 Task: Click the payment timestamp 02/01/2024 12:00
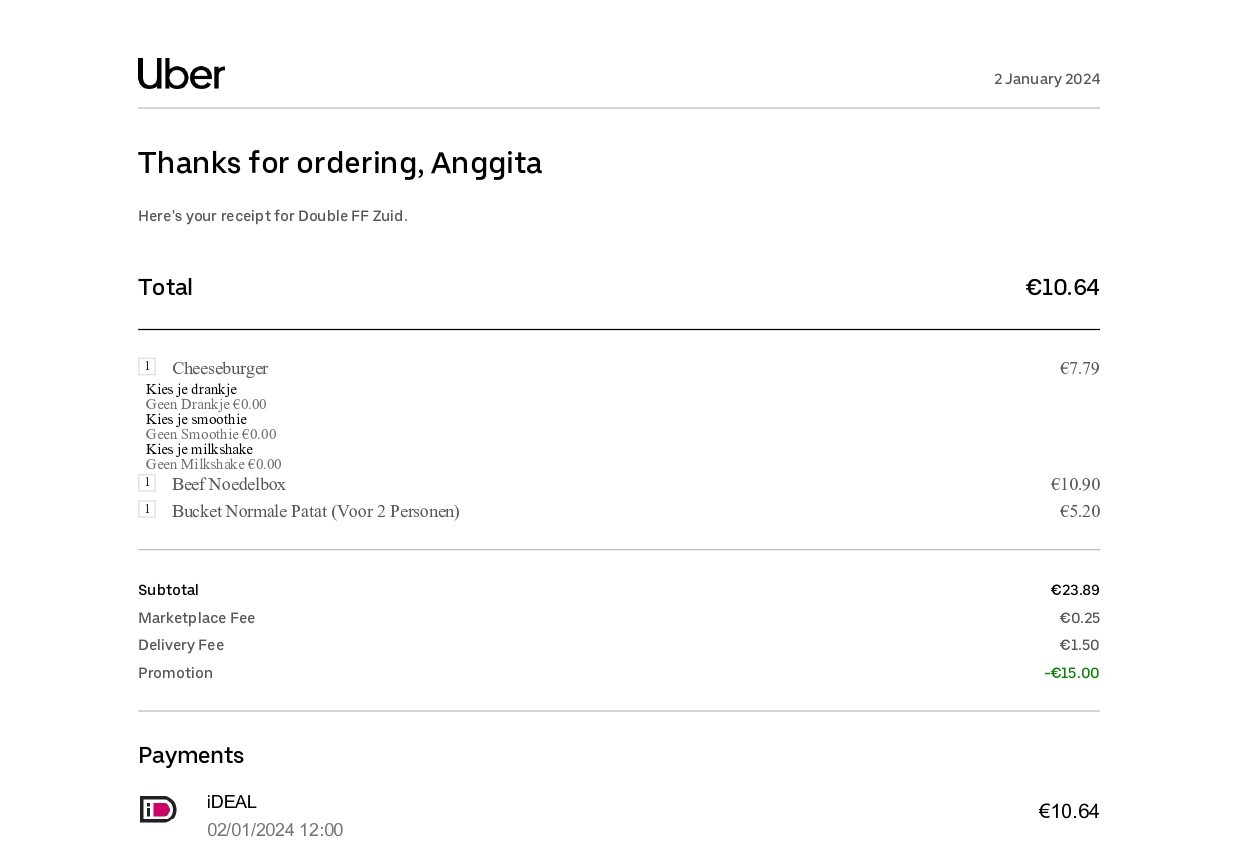tap(275, 830)
